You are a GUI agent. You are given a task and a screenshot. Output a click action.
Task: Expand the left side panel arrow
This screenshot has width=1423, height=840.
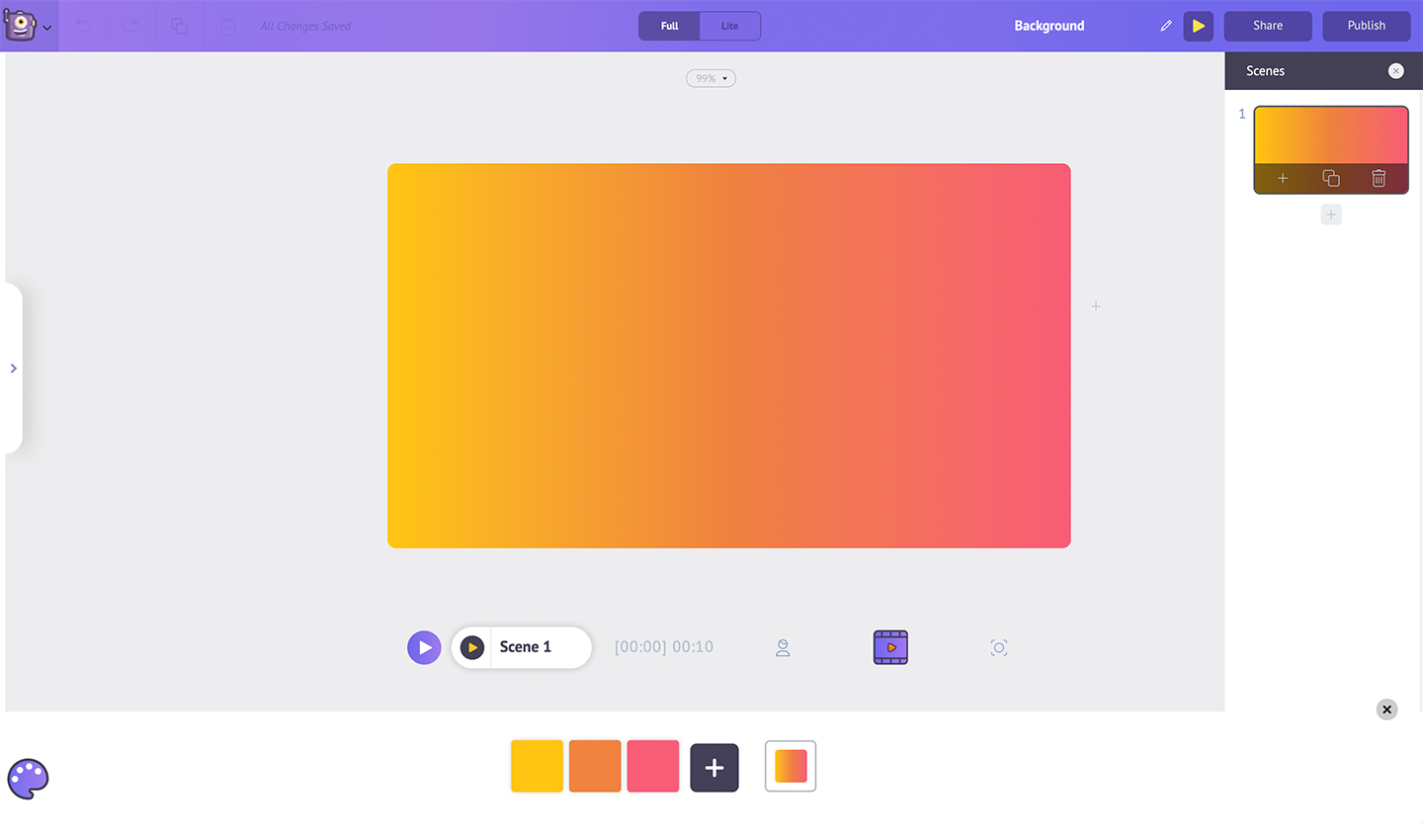pyautogui.click(x=13, y=369)
